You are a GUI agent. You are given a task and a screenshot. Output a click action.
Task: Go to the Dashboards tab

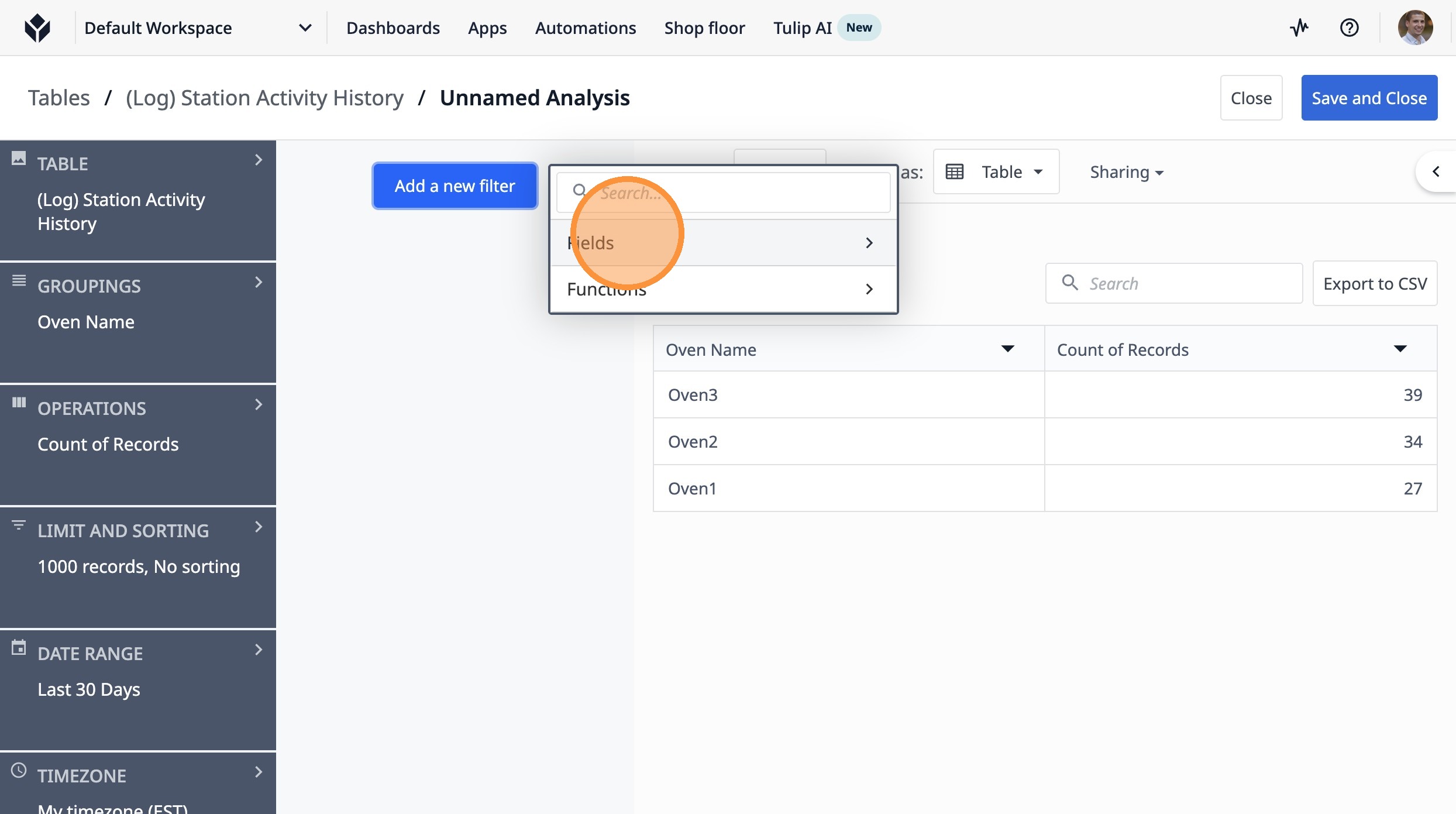coord(393,28)
